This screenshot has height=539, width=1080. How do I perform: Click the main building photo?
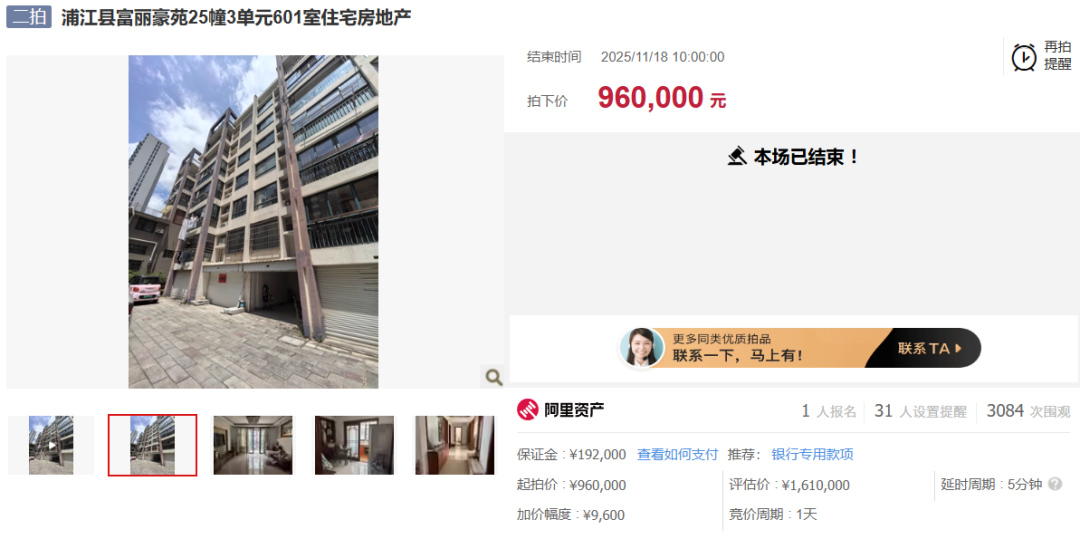(253, 222)
